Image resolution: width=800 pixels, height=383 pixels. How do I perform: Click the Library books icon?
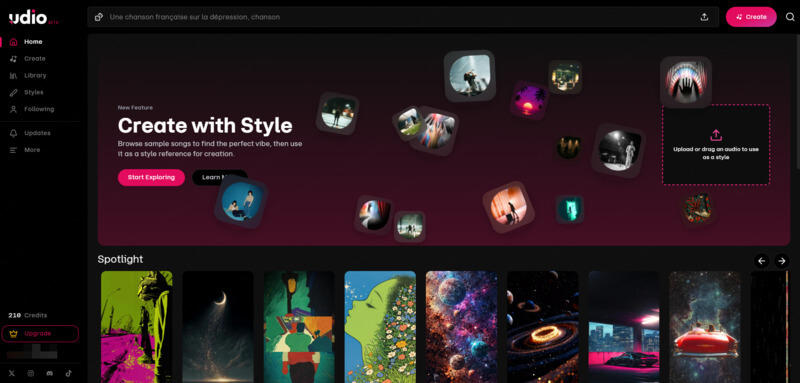click(x=14, y=75)
